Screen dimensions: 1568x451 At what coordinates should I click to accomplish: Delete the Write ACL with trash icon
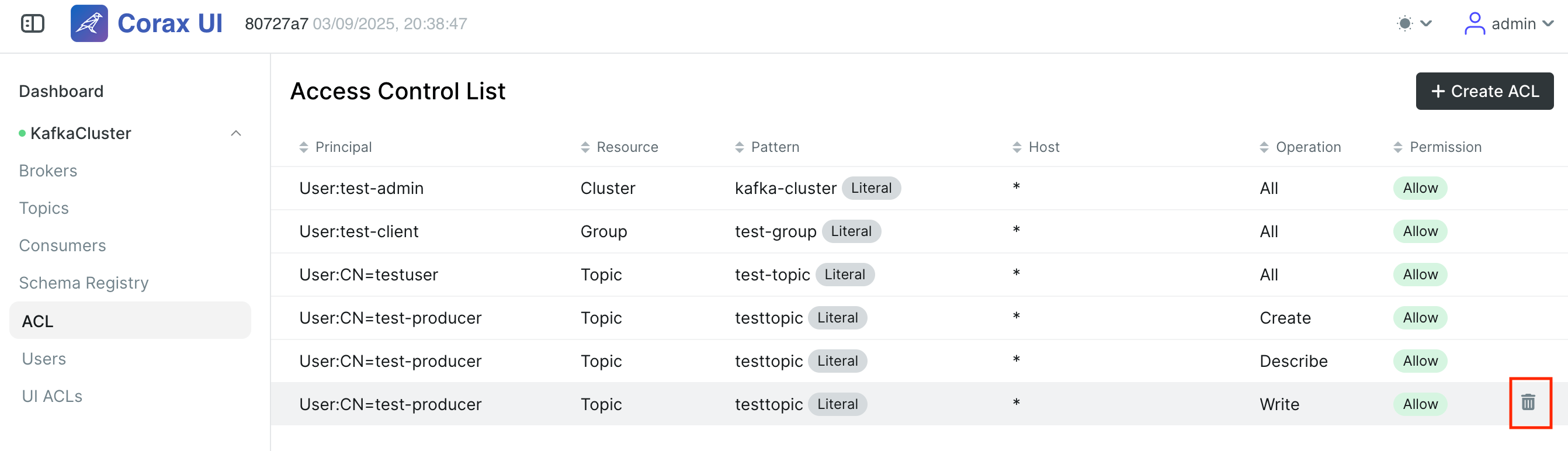[x=1528, y=403]
